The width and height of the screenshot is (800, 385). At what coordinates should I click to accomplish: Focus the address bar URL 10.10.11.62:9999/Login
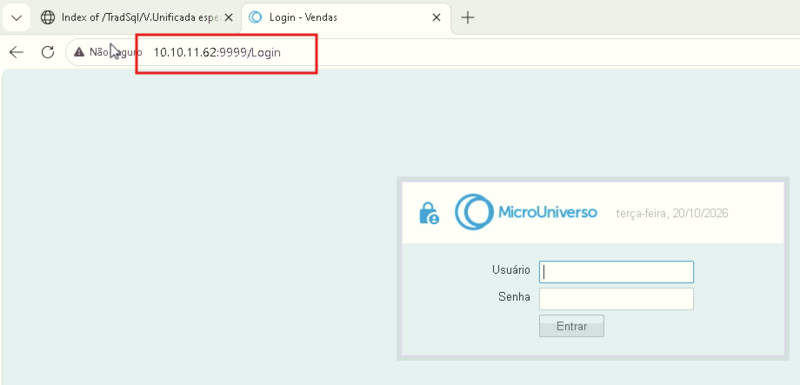pyautogui.click(x=217, y=53)
